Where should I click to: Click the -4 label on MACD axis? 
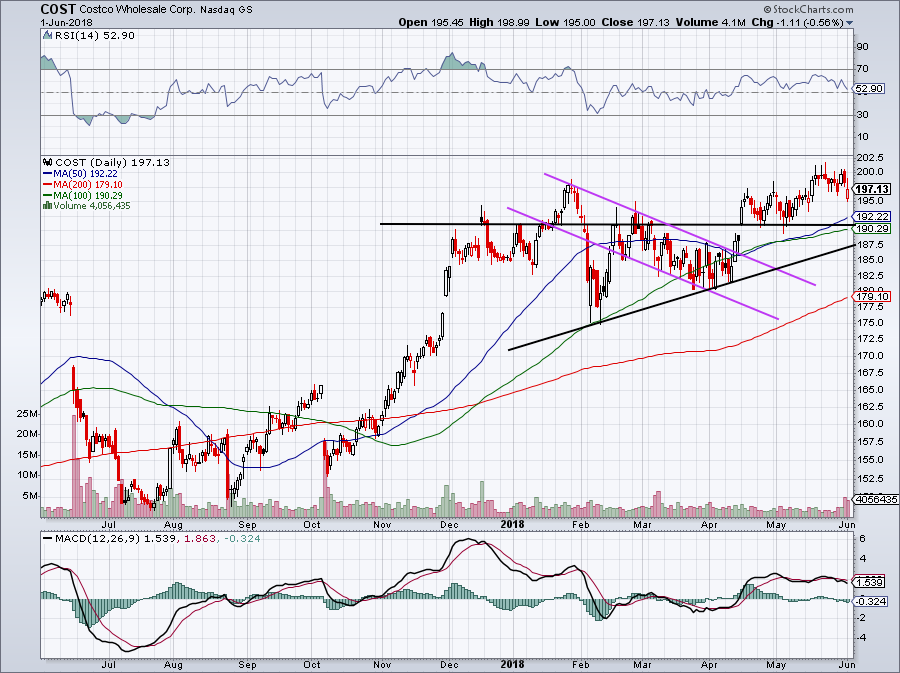[860, 637]
